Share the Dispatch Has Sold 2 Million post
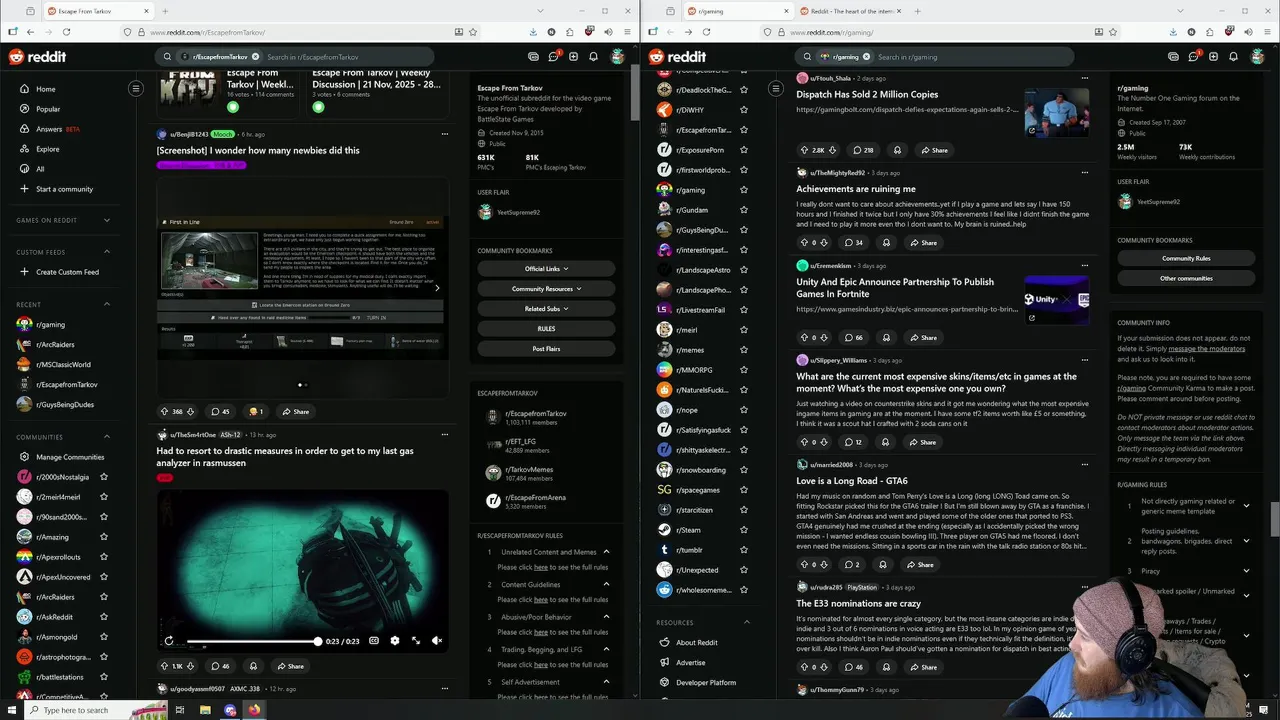 click(934, 150)
